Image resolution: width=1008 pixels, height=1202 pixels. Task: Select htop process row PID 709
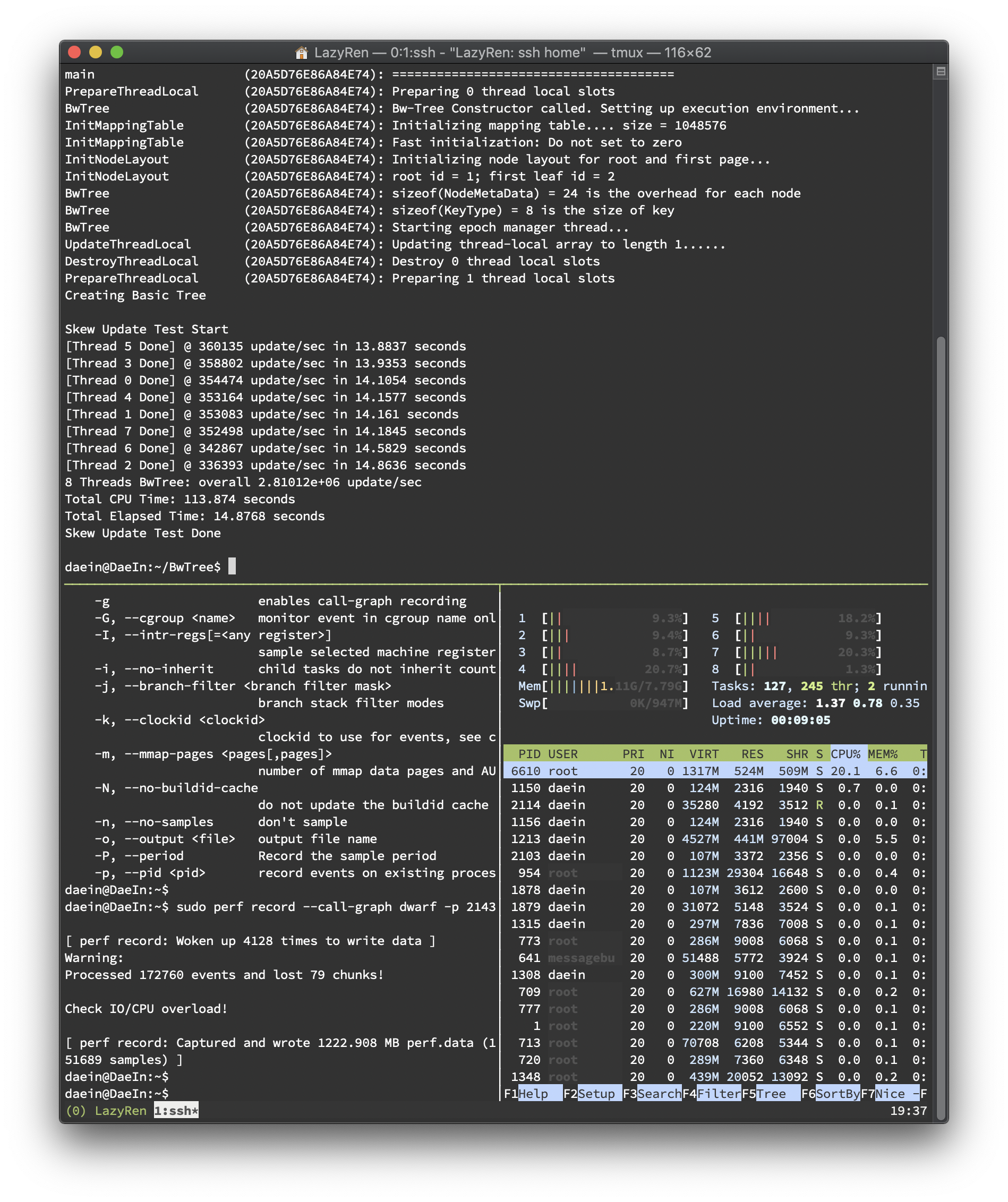click(715, 992)
